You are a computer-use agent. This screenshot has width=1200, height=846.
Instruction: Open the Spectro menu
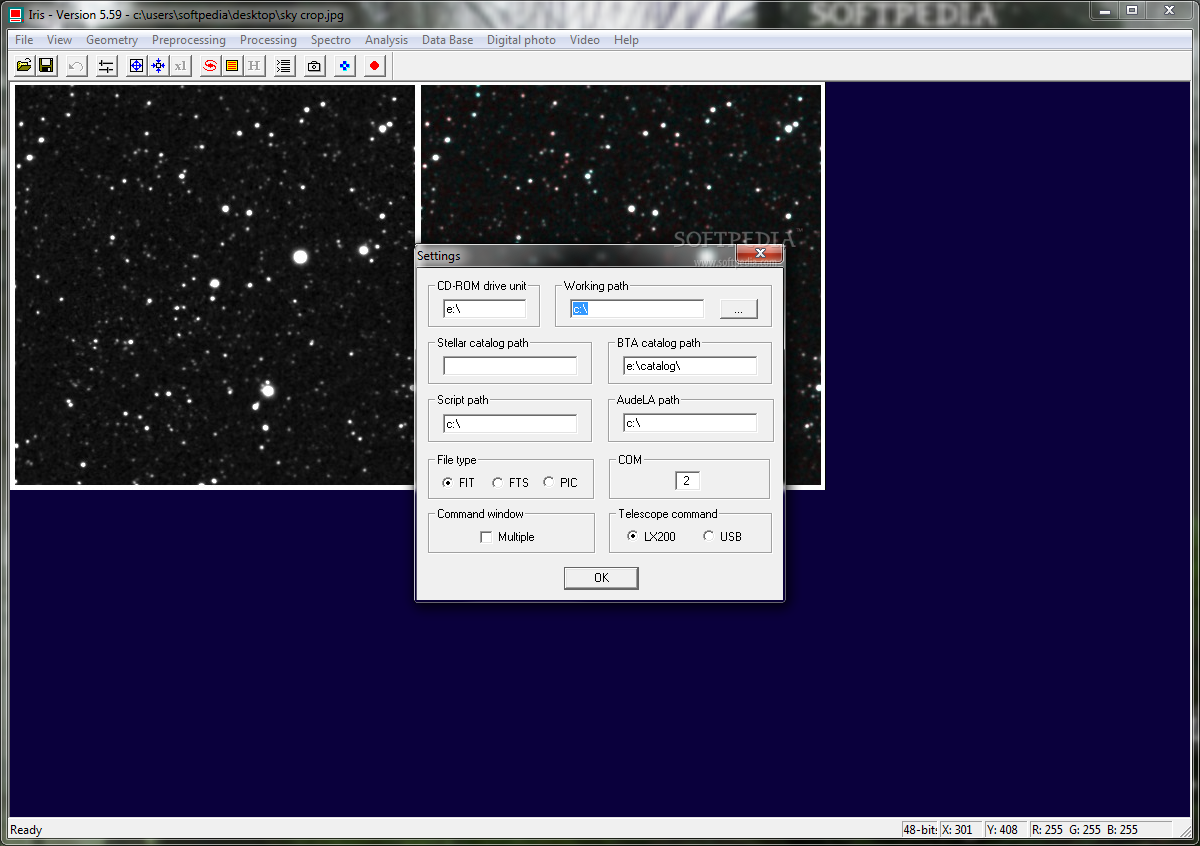coord(331,40)
